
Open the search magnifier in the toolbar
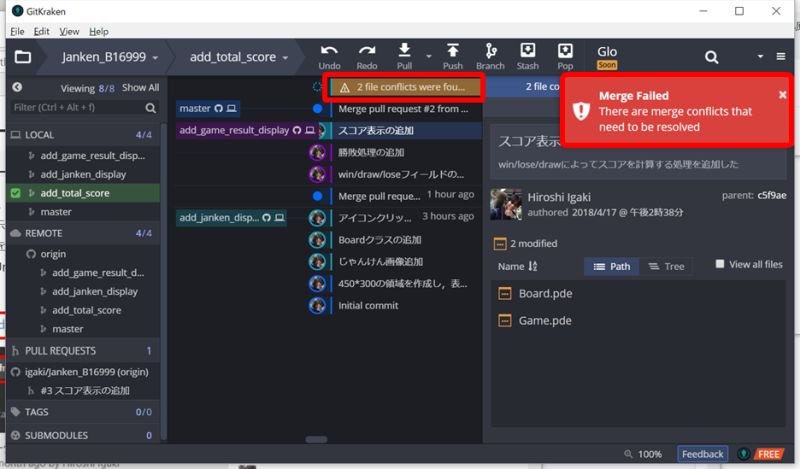coord(711,57)
